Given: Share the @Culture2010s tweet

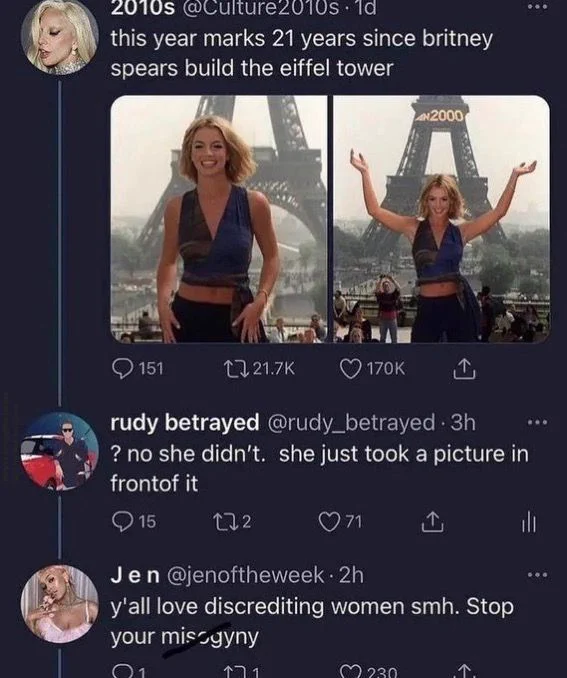Looking at the screenshot, I should click(464, 369).
